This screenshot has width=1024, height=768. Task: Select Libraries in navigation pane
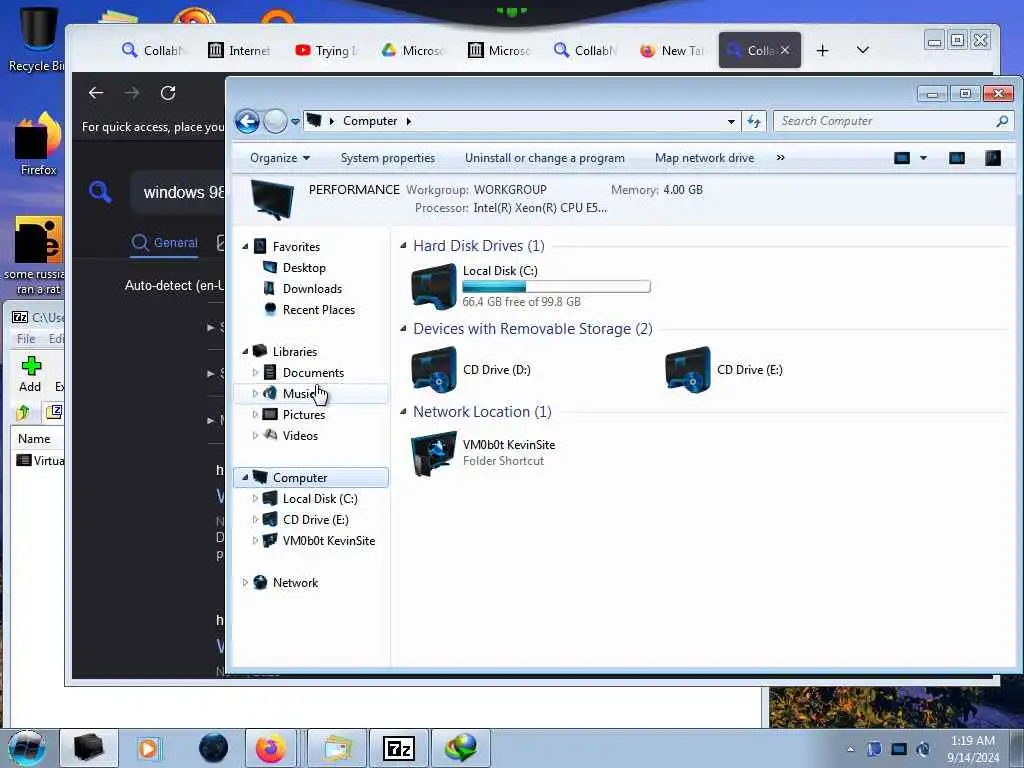tap(295, 351)
